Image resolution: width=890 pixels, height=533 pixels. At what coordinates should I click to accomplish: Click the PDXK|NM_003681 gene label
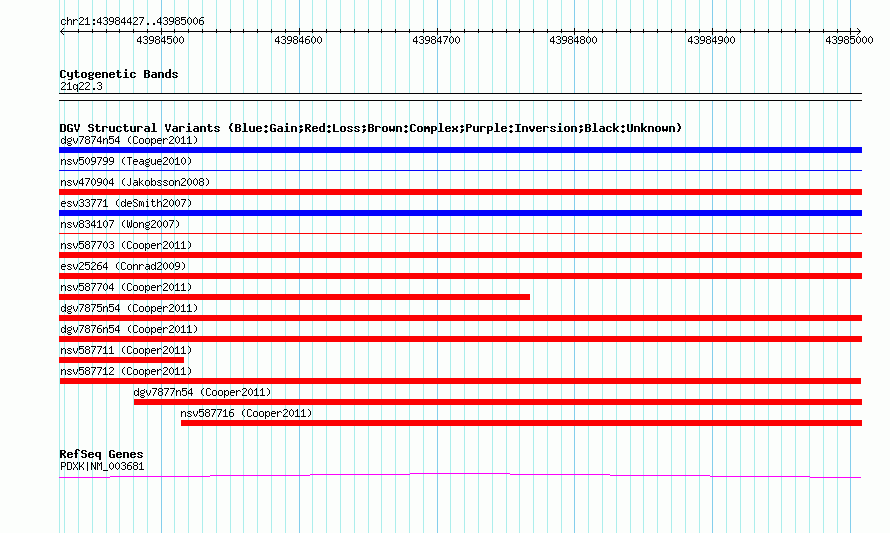tap(102, 467)
